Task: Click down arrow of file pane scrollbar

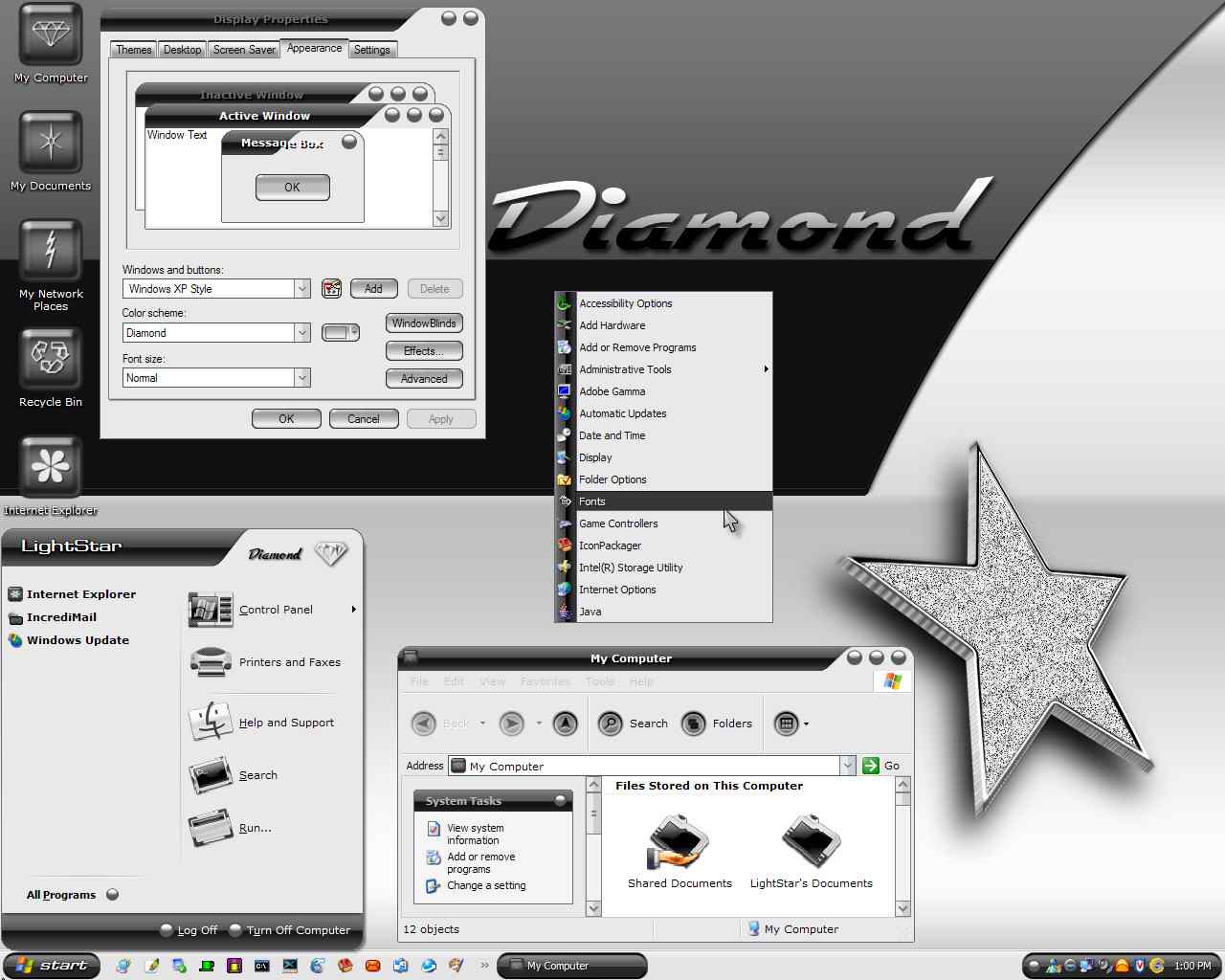Action: coord(902,908)
